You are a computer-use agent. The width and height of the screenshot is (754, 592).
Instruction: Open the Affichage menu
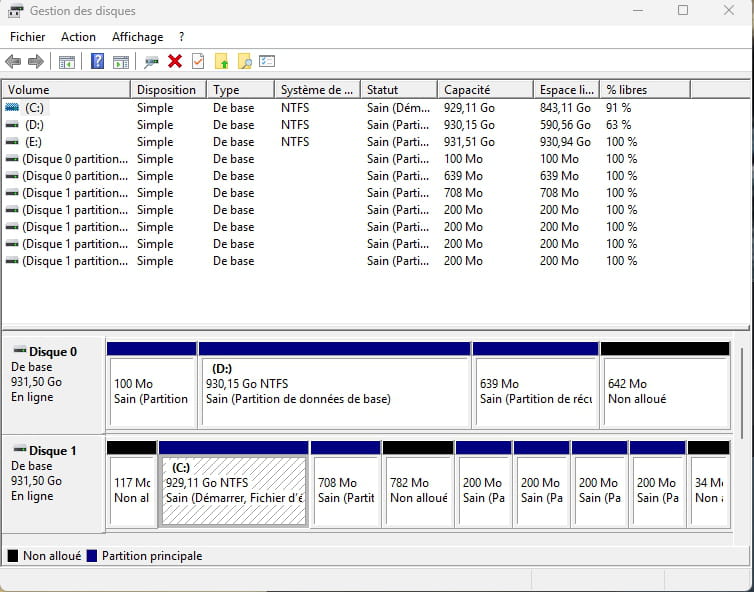point(137,37)
